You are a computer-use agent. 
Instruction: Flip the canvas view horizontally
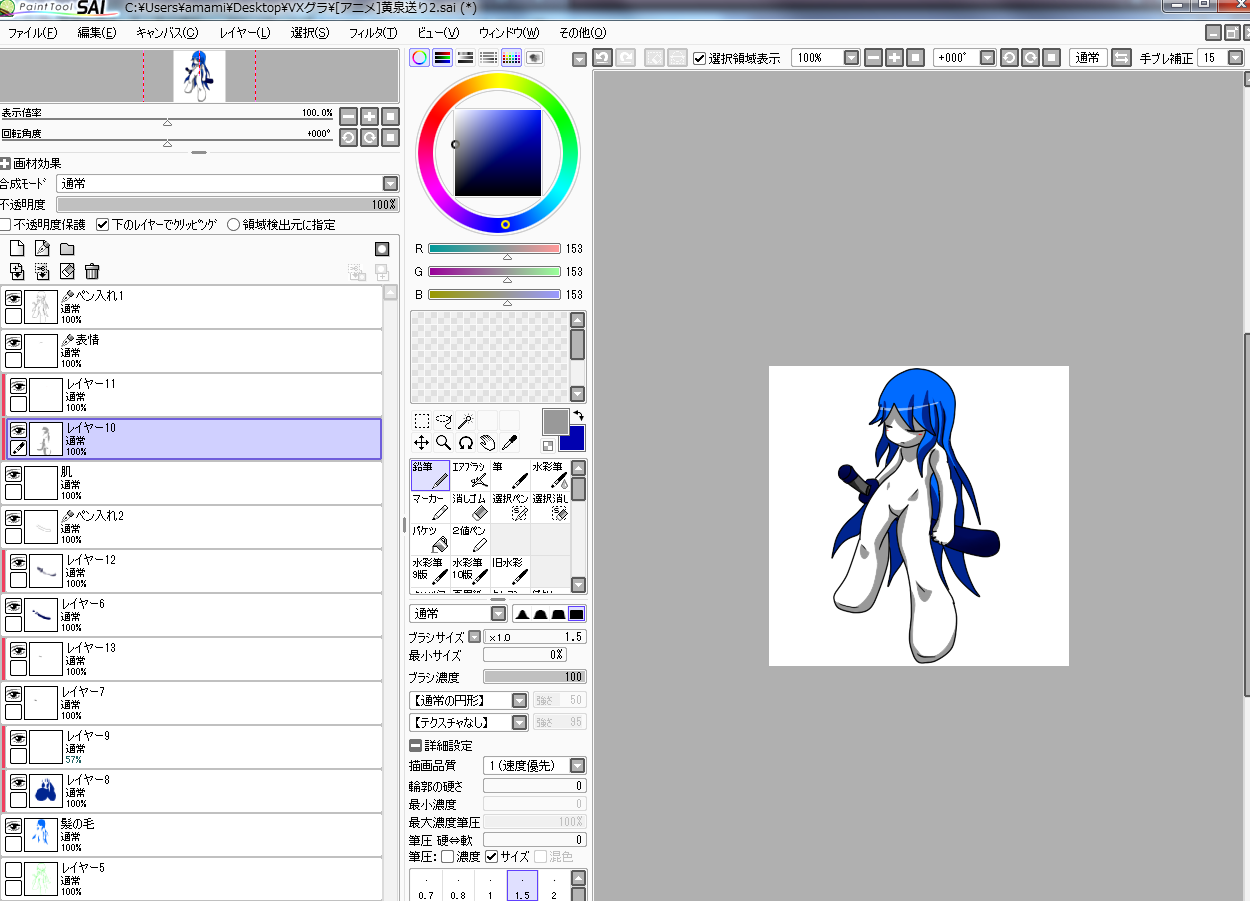pyautogui.click(x=1121, y=58)
